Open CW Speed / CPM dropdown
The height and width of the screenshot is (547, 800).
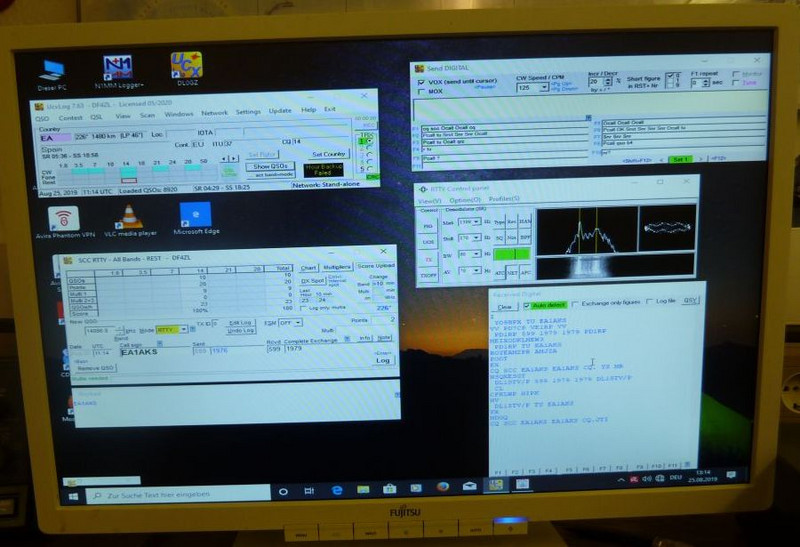pyautogui.click(x=543, y=88)
